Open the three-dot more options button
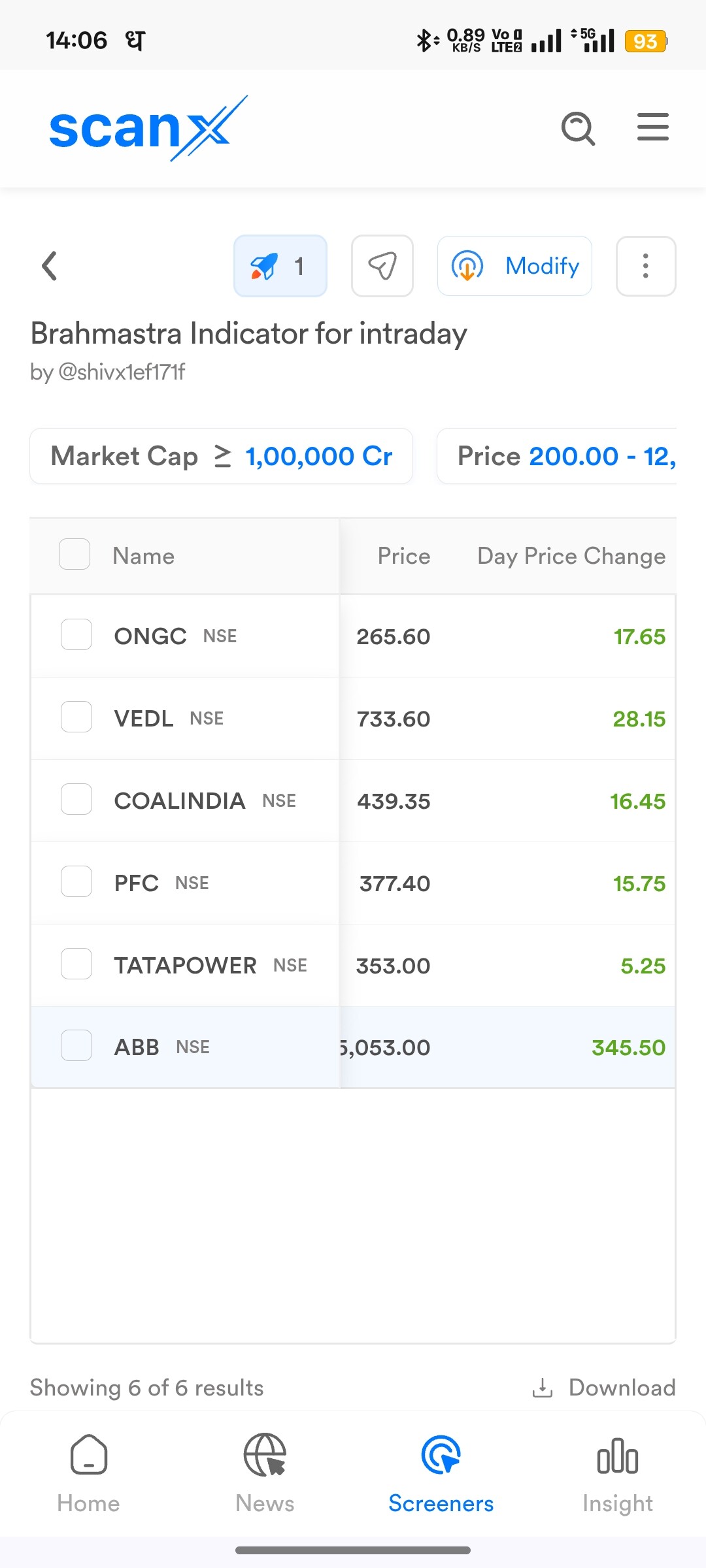The height and width of the screenshot is (1568, 706). pyautogui.click(x=645, y=266)
